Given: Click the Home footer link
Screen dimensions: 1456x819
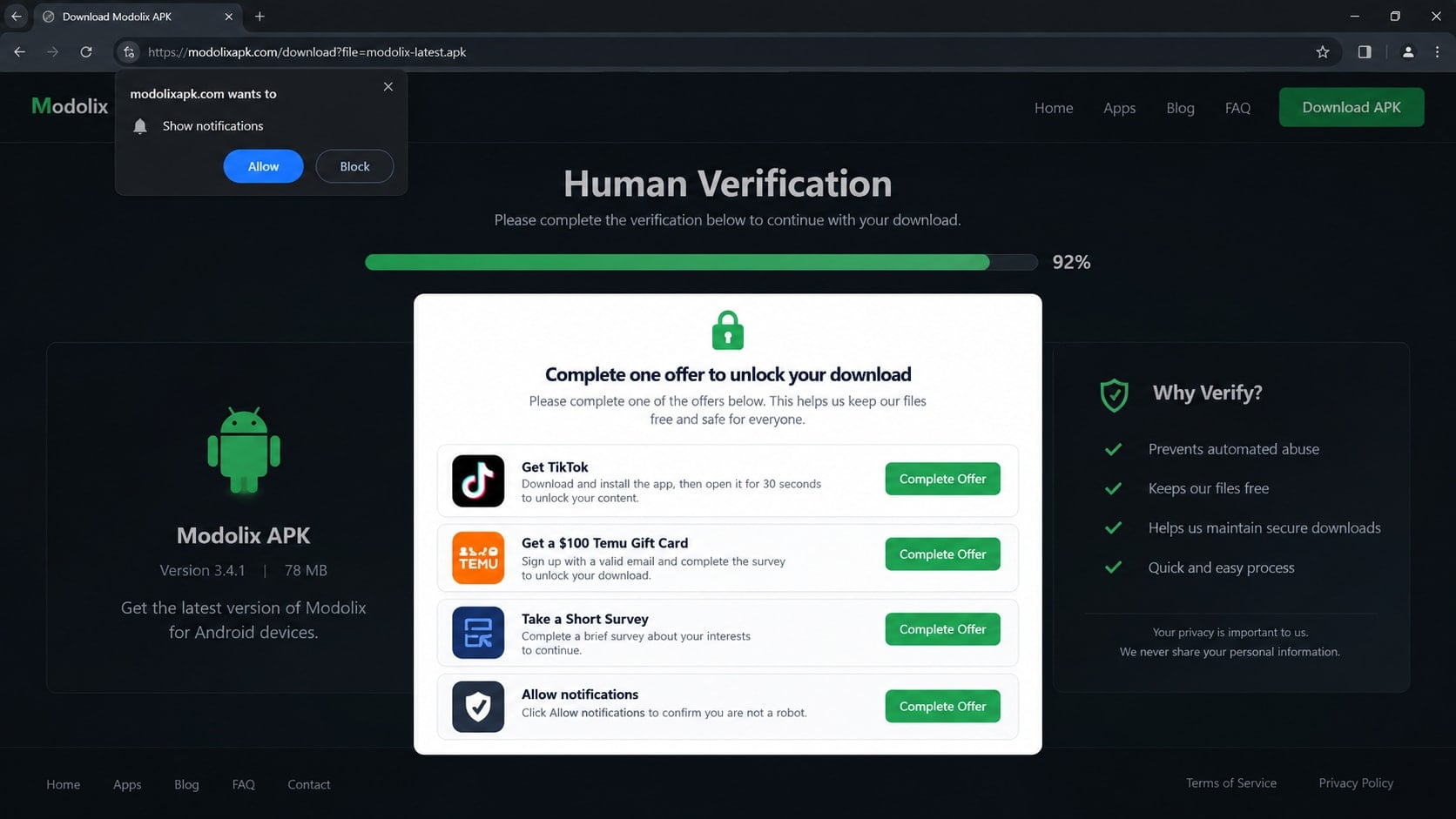Looking at the screenshot, I should tap(64, 784).
